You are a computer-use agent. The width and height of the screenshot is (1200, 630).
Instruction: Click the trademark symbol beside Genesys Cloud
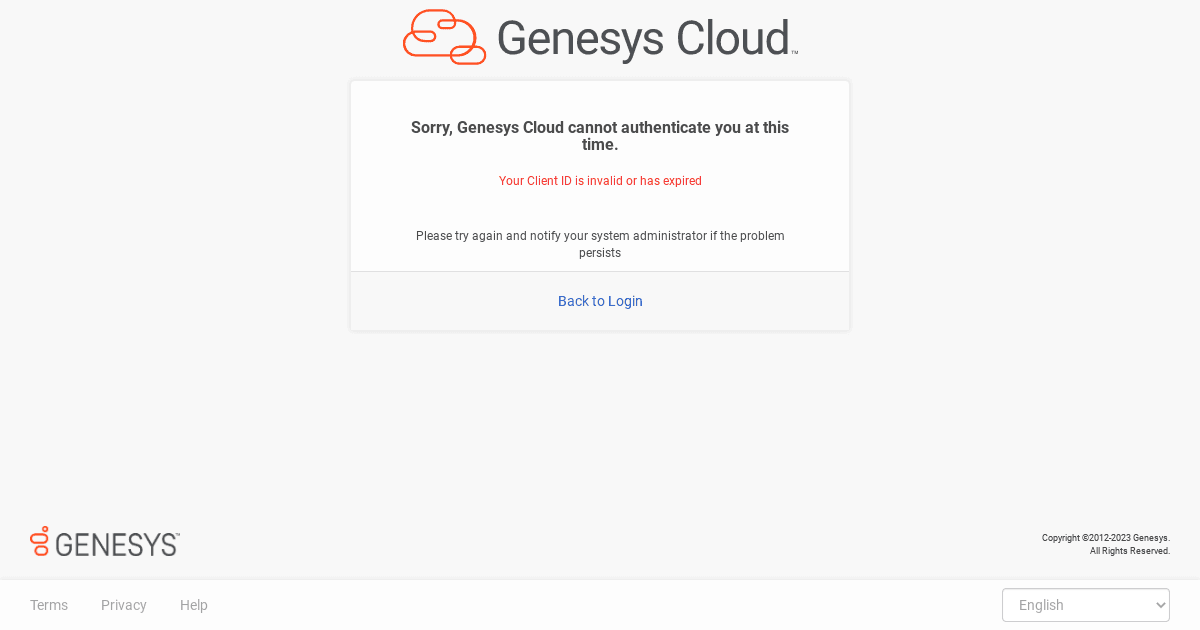click(x=794, y=50)
